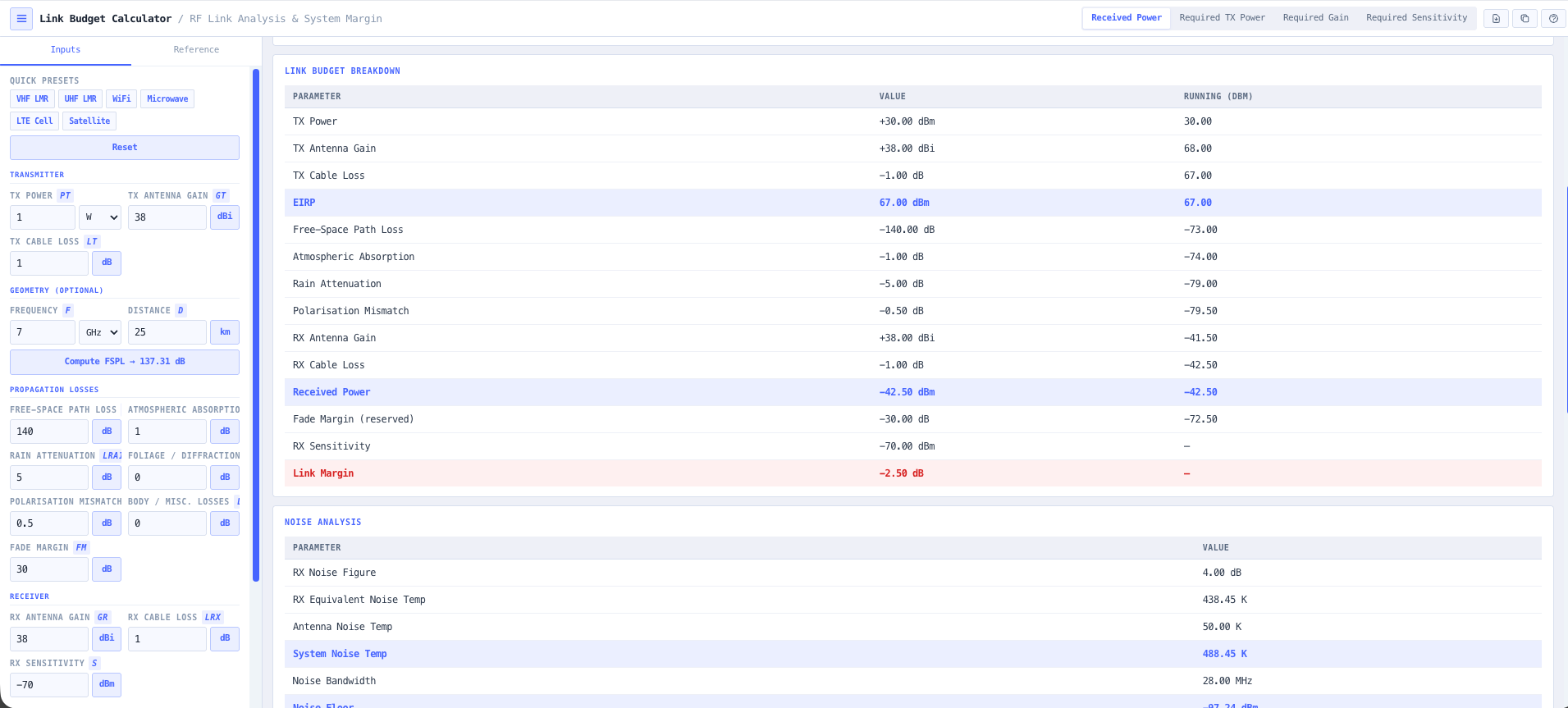Viewport: 1568px width, 708px height.
Task: Apply the LTE Cell preset
Action: 34,121
